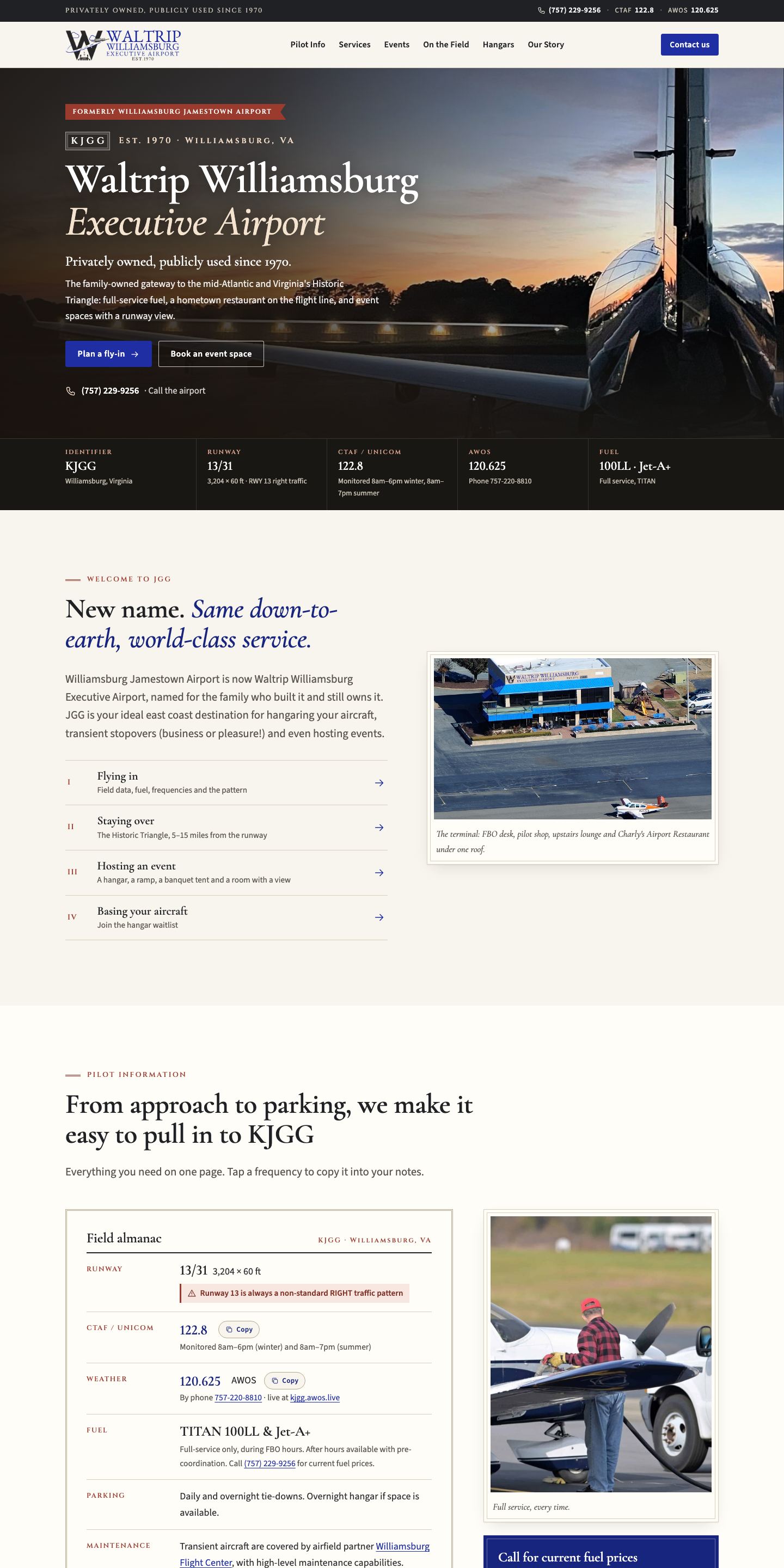Click the phone icon in top bar

click(541, 10)
